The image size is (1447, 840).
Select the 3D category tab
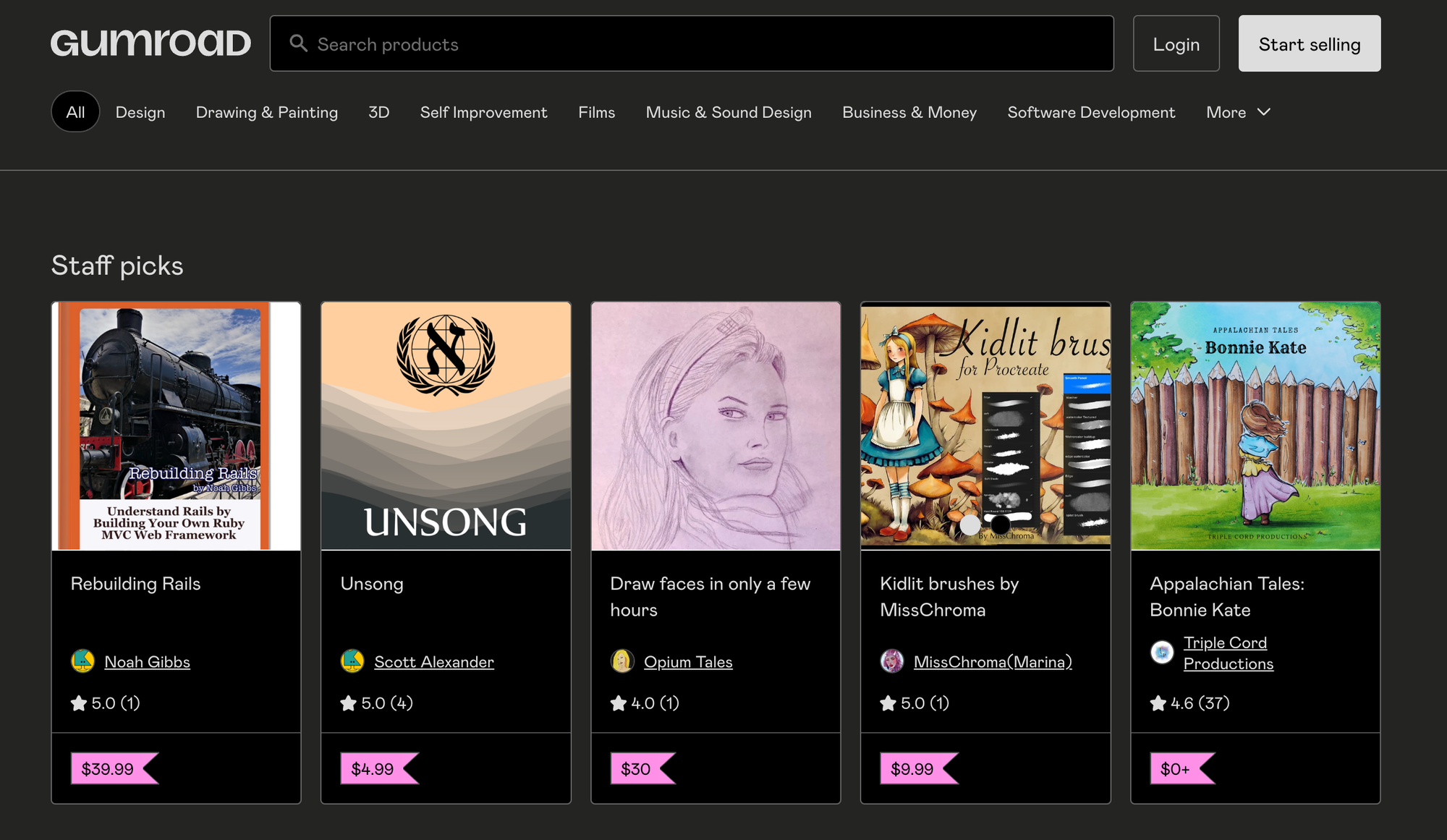[379, 111]
